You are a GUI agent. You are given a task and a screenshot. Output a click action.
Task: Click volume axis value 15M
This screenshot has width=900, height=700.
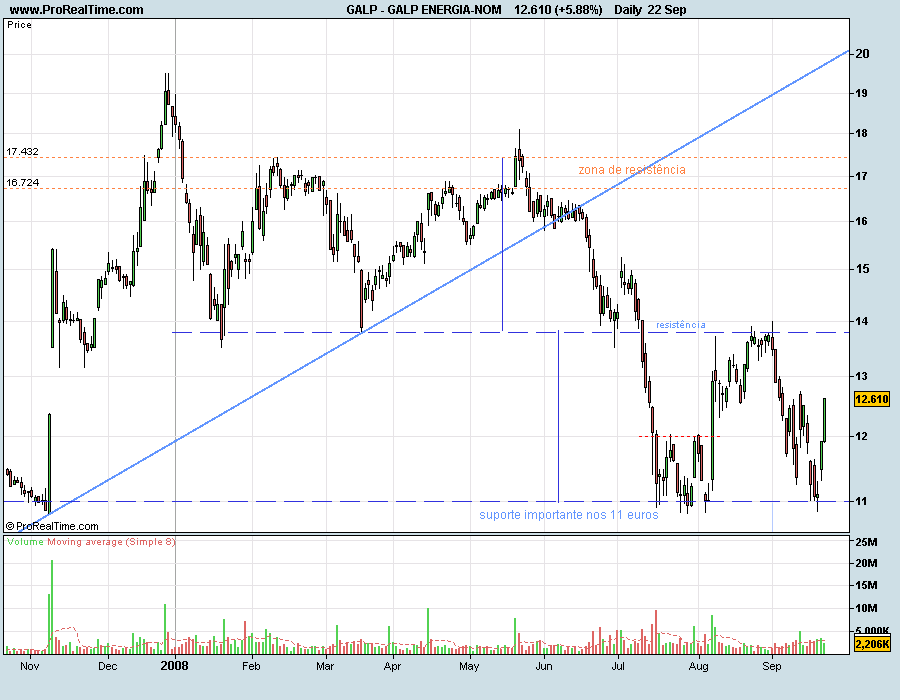(x=866, y=585)
